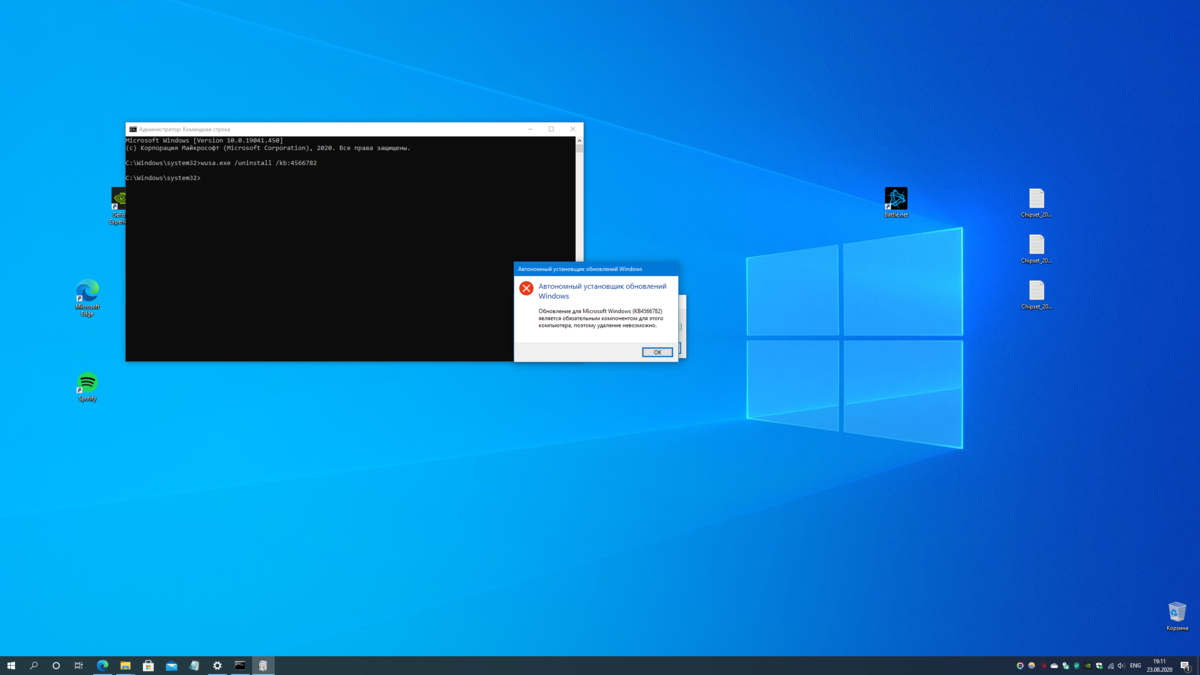Click OK in the Windows update installer dialog
1200x675 pixels.
coord(657,352)
